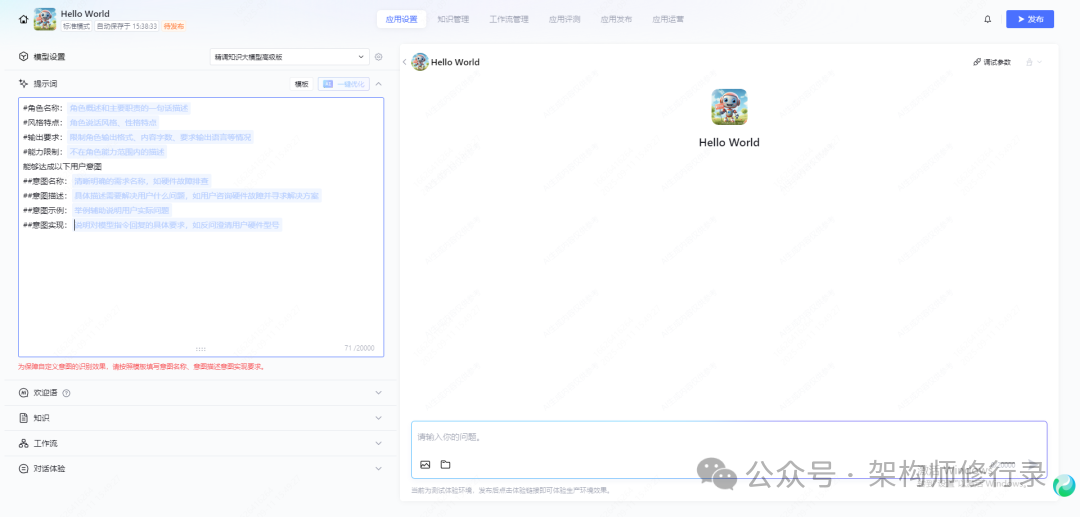The height and width of the screenshot is (517, 1080).
Task: Click the help question mark beside 欢迎语
Action: click(66, 393)
